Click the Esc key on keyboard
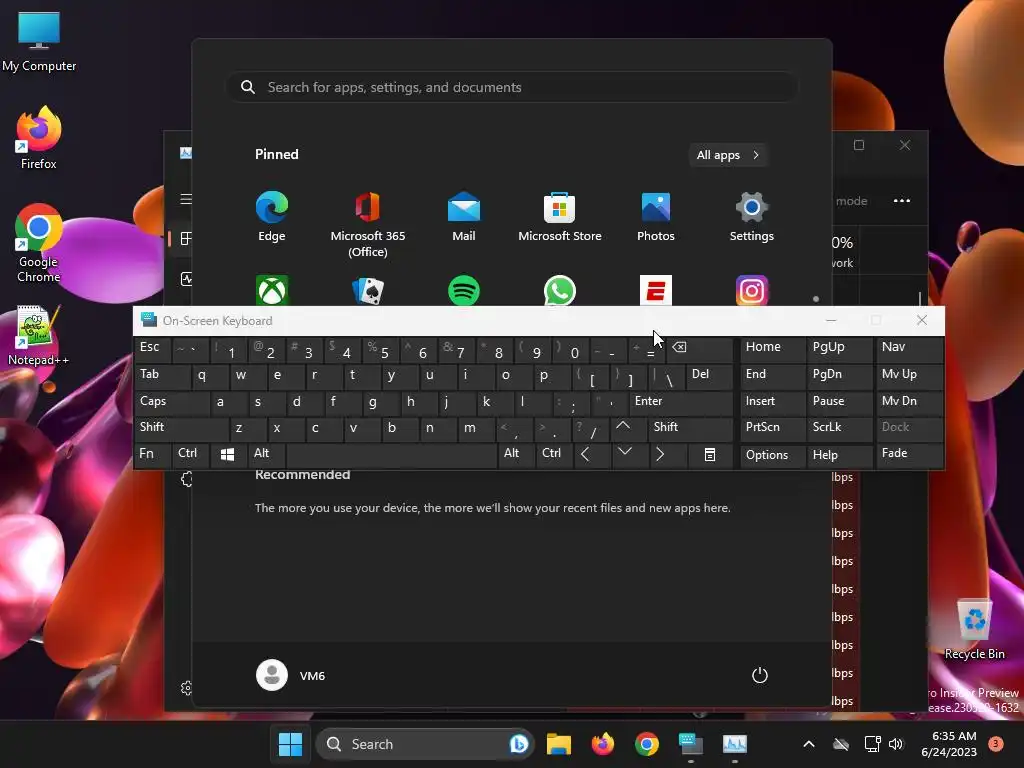 point(153,349)
